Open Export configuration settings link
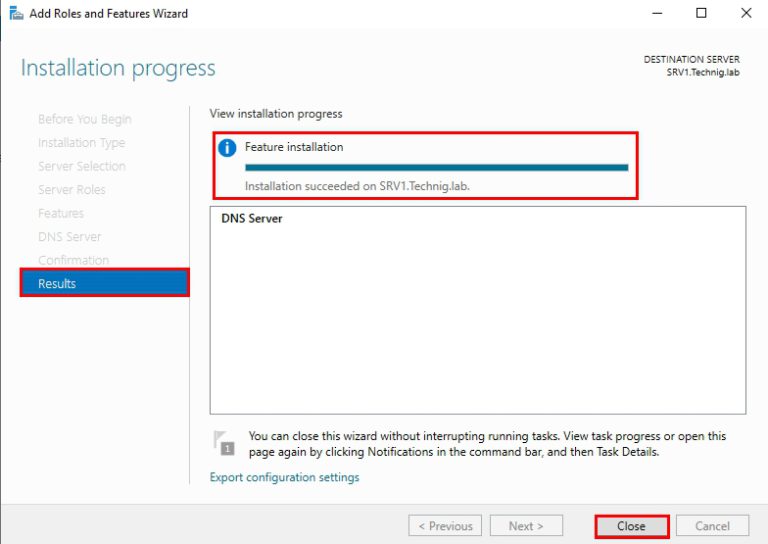 [x=284, y=477]
